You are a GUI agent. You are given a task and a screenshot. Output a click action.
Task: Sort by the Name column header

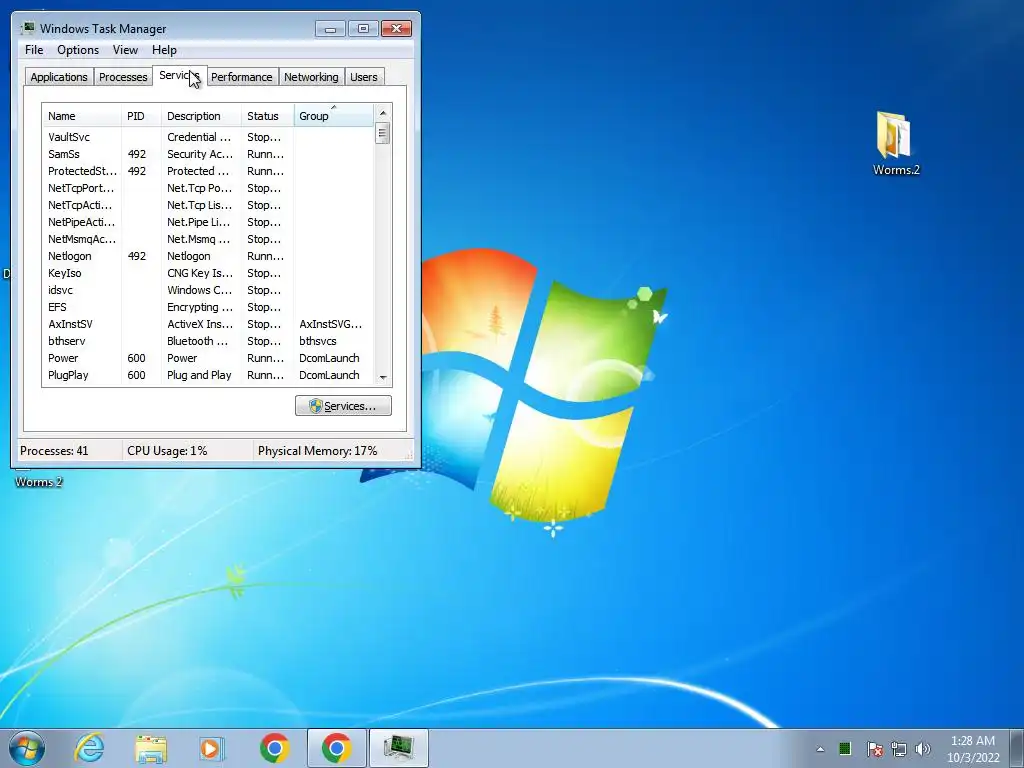coord(82,116)
